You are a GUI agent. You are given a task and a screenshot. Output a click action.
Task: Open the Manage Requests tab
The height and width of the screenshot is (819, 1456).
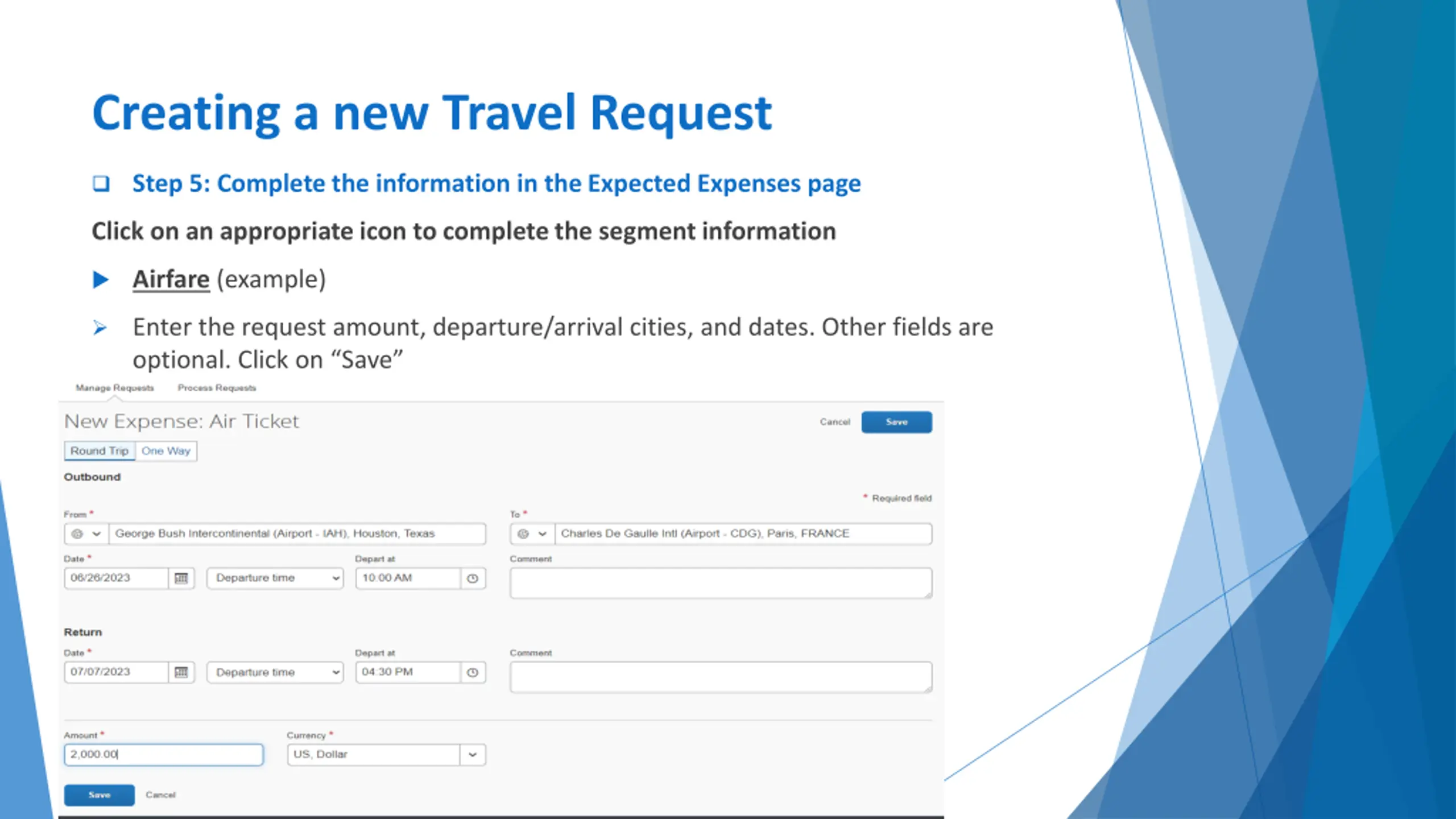point(115,388)
